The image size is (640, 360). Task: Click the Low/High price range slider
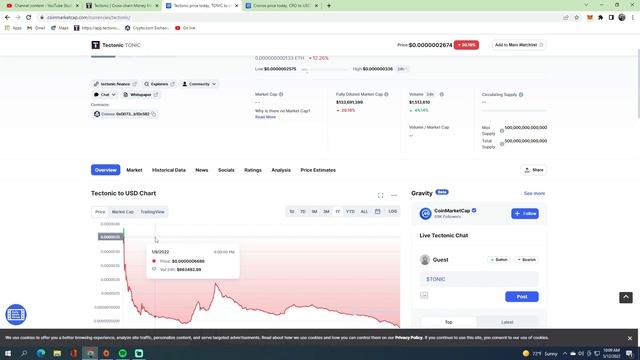(324, 69)
